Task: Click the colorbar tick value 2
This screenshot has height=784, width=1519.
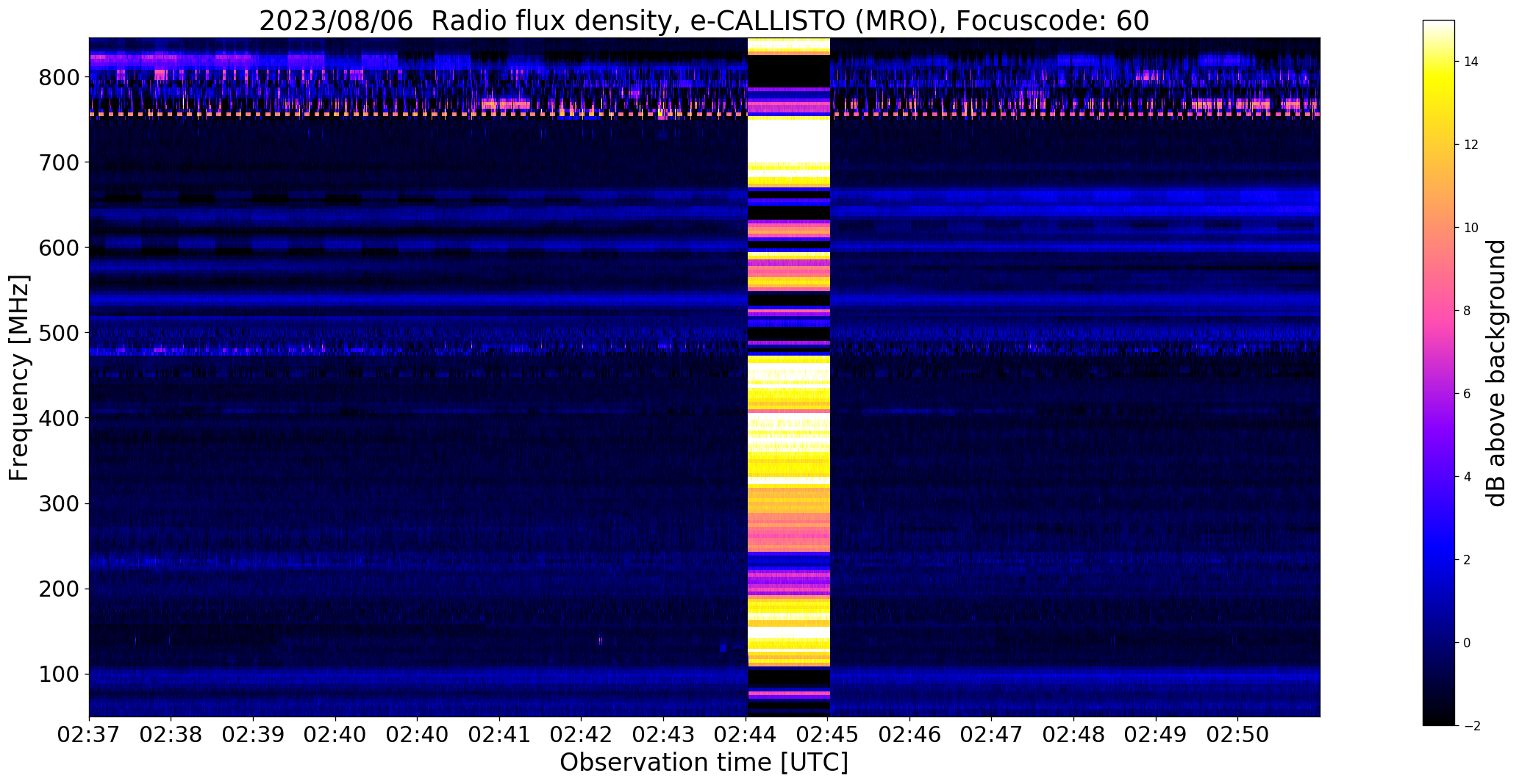Action: tap(1468, 560)
